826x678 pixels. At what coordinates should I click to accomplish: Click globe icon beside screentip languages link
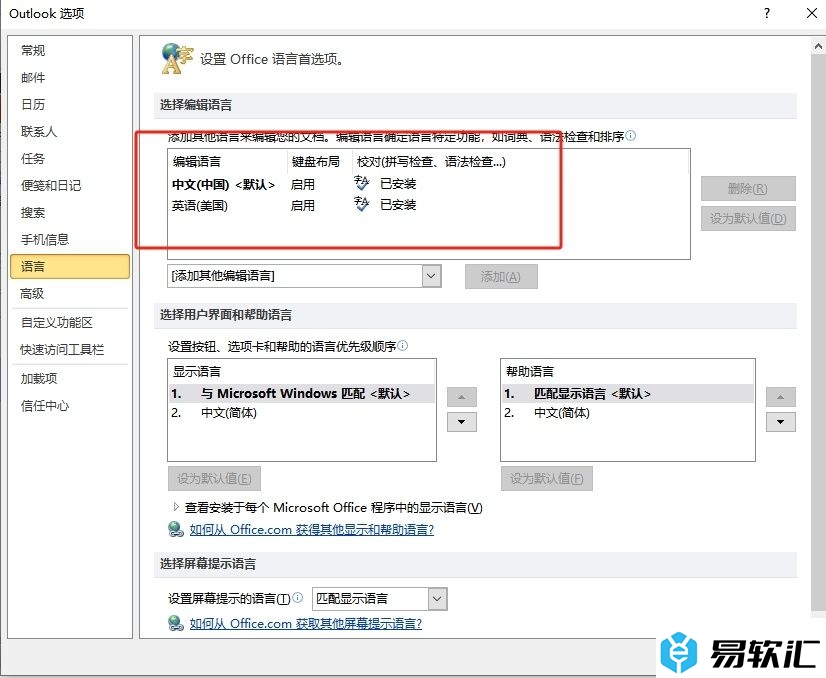coord(175,623)
